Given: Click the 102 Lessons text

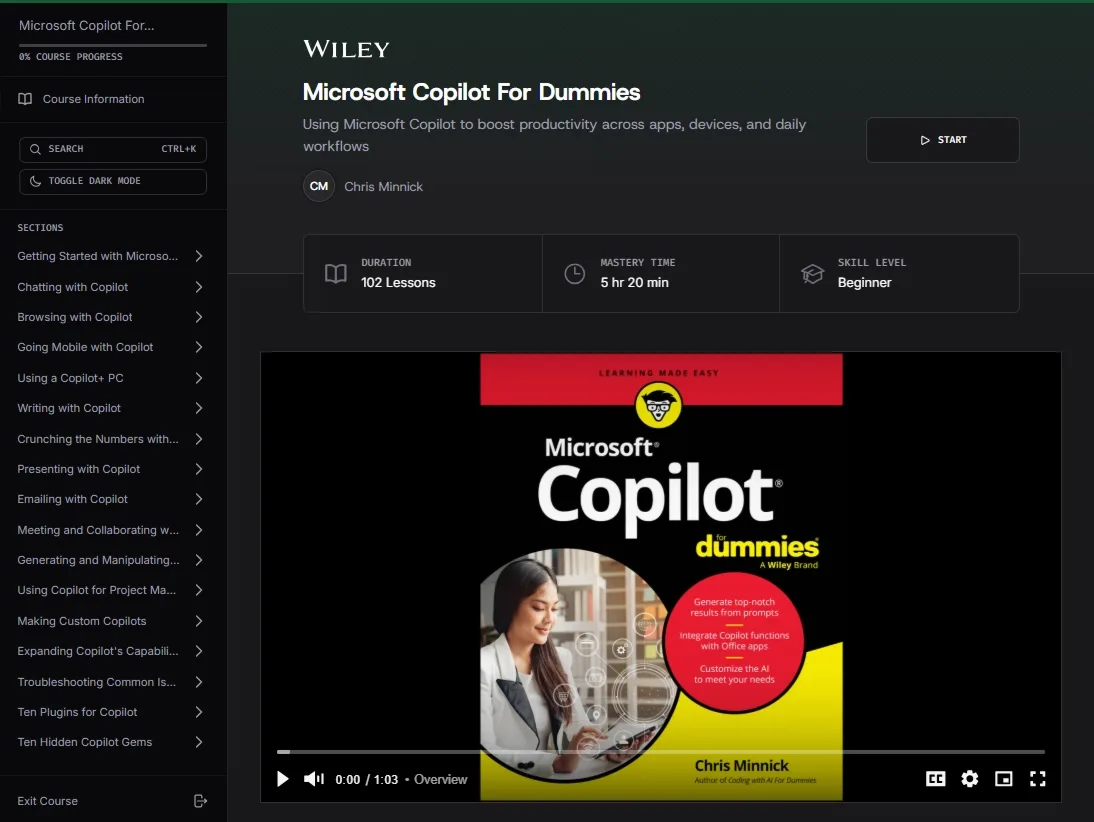Looking at the screenshot, I should (x=398, y=283).
